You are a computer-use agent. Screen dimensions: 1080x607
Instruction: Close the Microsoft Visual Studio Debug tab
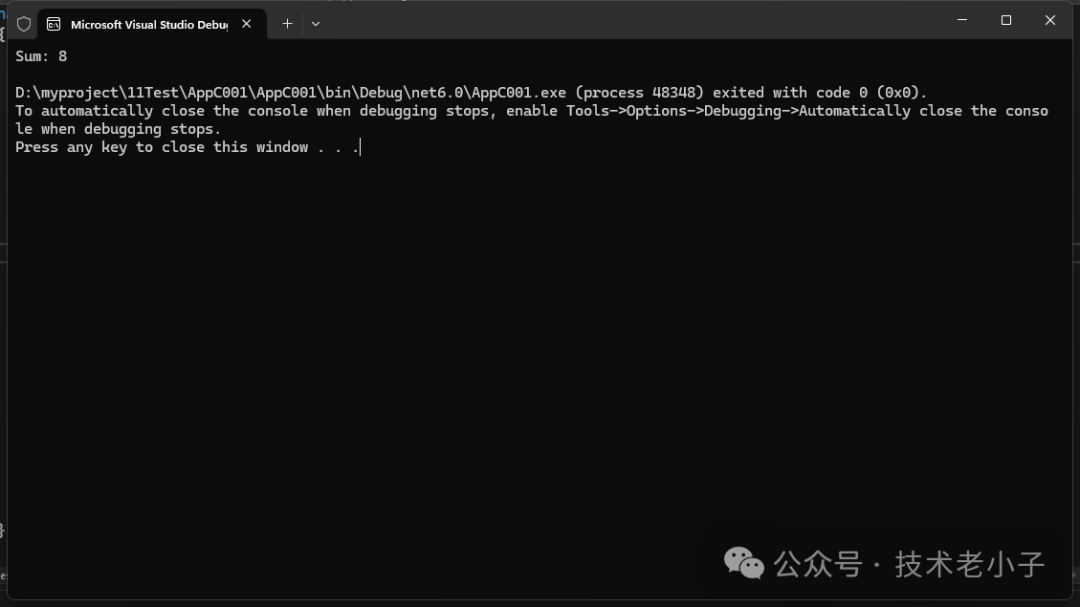246,24
